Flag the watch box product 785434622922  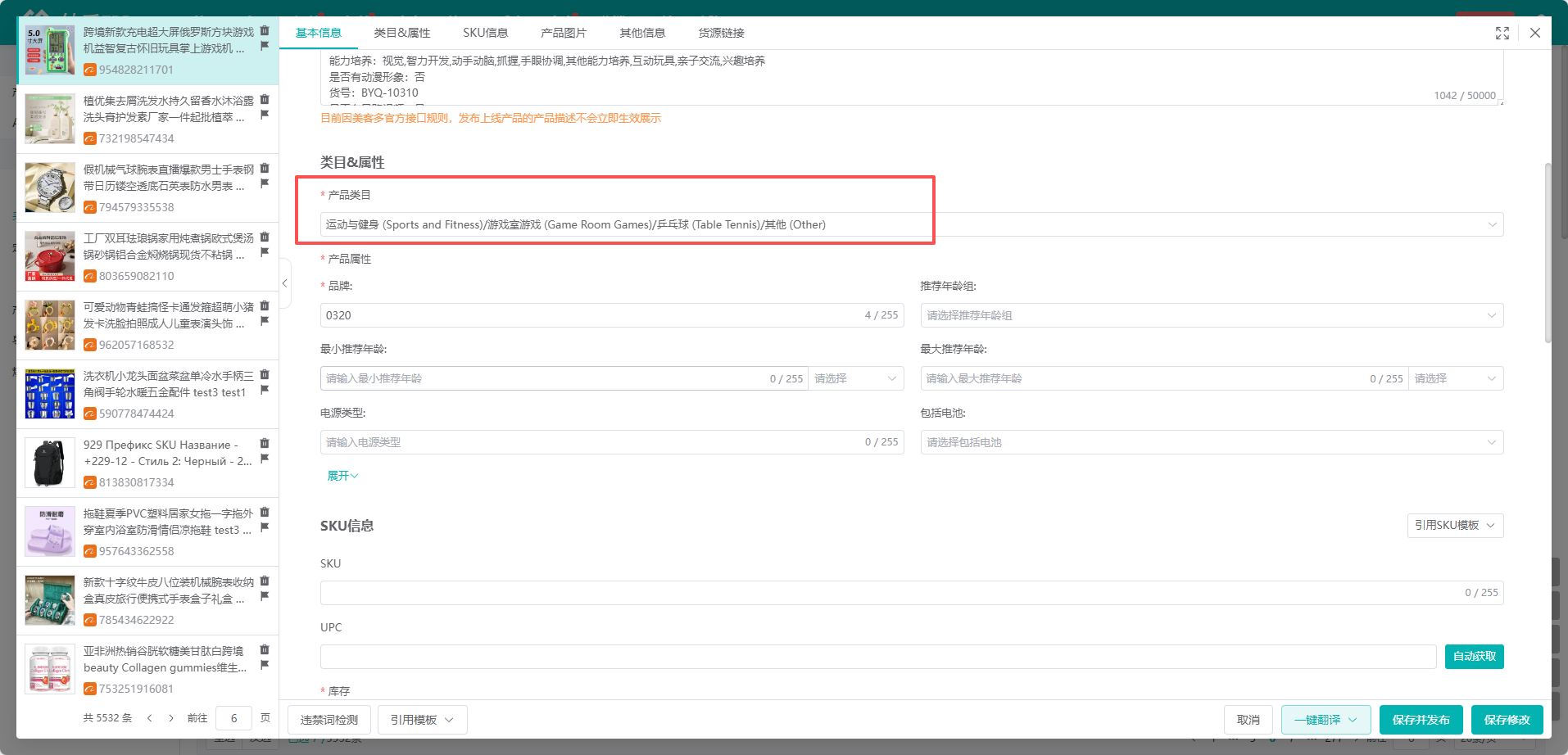[265, 596]
